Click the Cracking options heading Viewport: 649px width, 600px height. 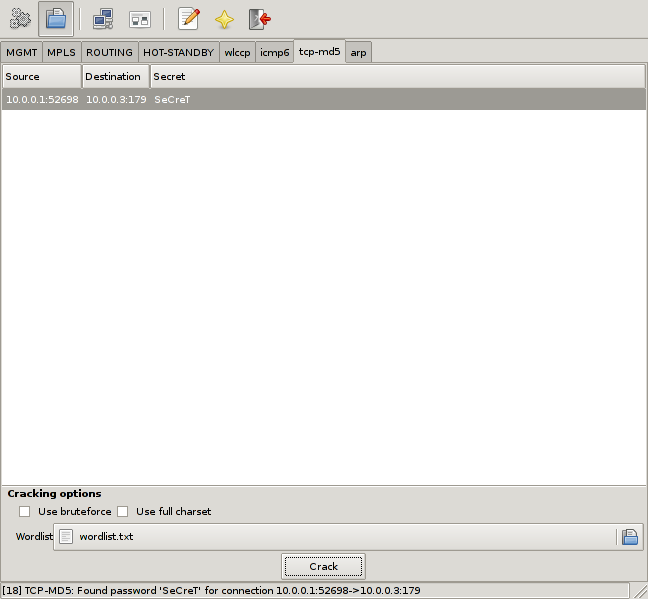[54, 494]
